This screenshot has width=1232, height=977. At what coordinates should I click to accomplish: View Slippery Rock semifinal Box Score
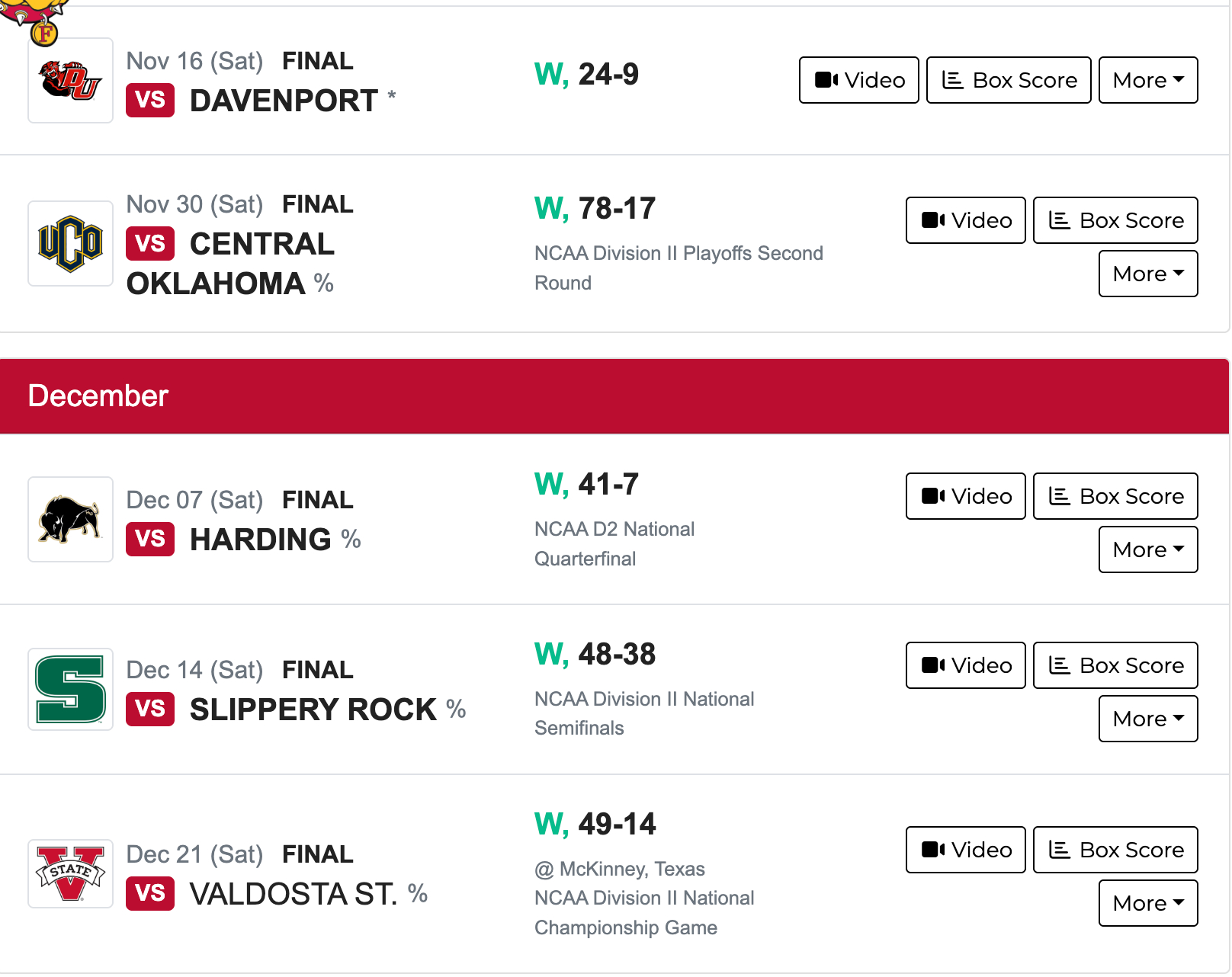(1115, 665)
